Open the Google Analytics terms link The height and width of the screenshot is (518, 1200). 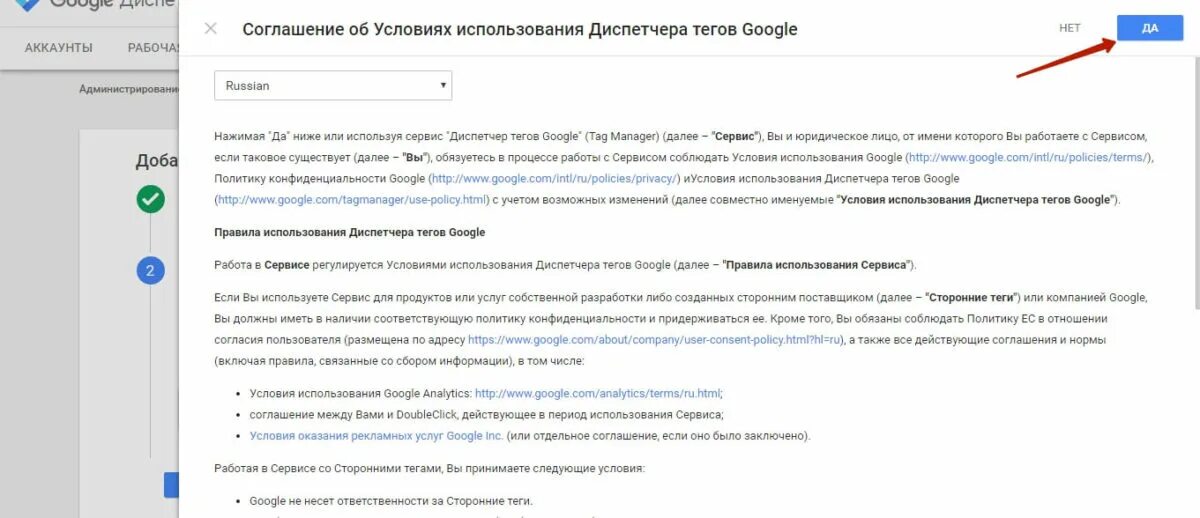tap(598, 393)
